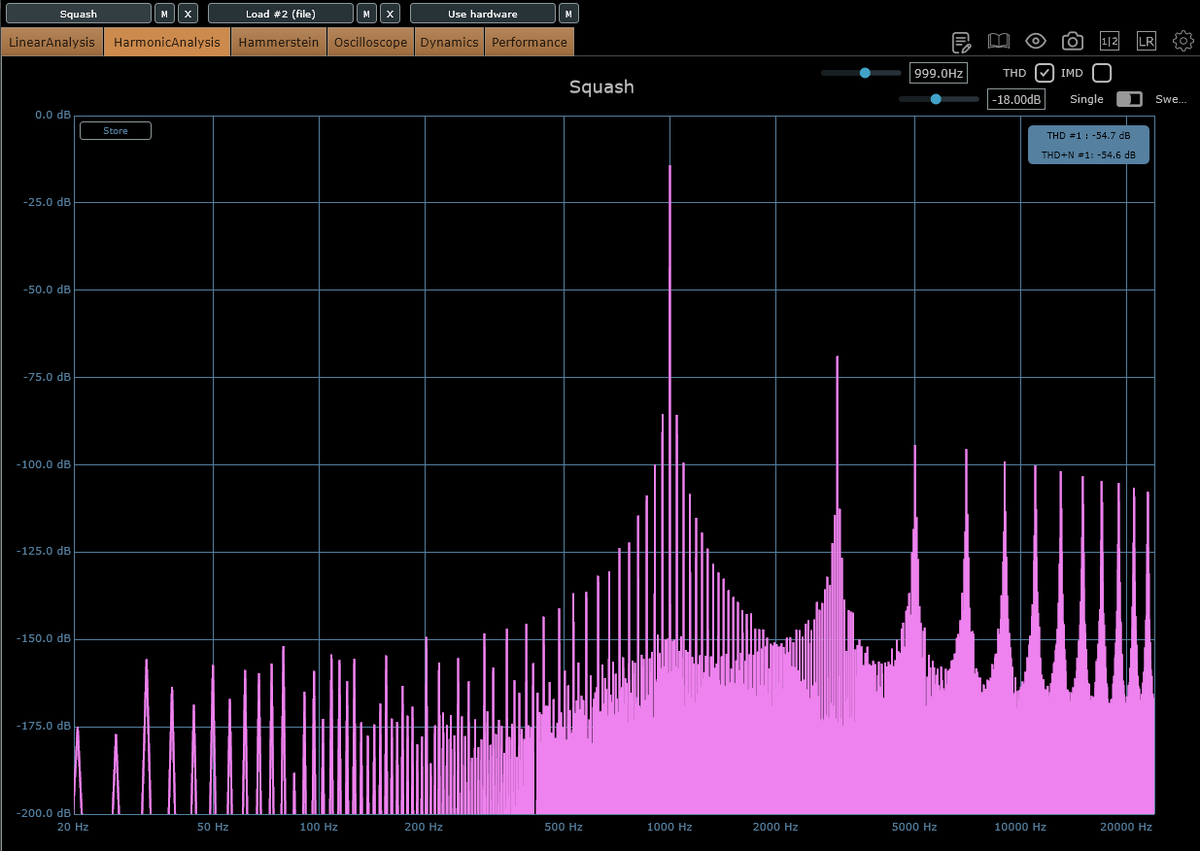This screenshot has height=851, width=1200.
Task: Adjust the level dB slider
Action: pos(939,99)
